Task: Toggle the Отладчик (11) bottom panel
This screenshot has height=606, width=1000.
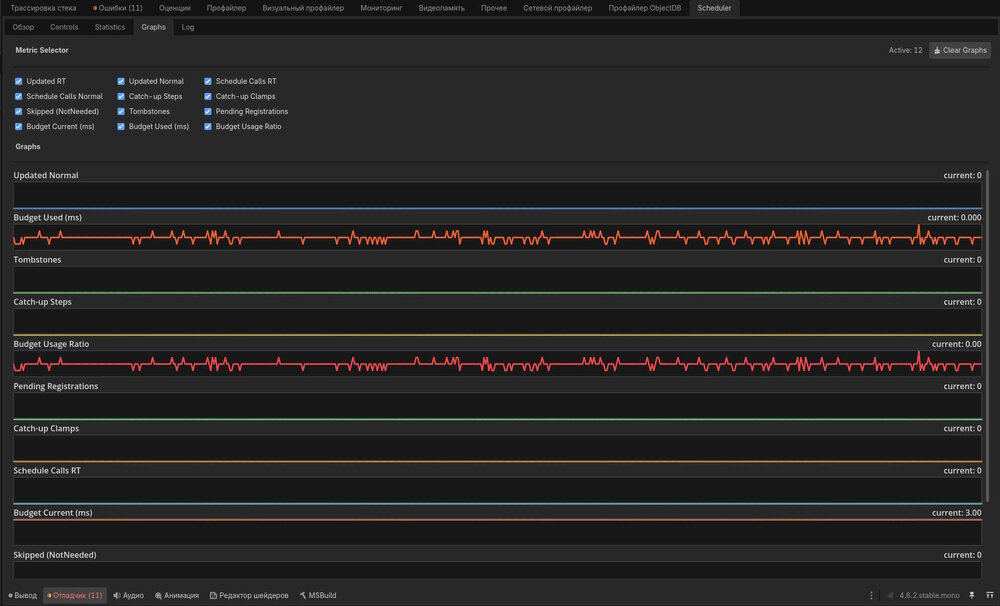Action: (75, 595)
